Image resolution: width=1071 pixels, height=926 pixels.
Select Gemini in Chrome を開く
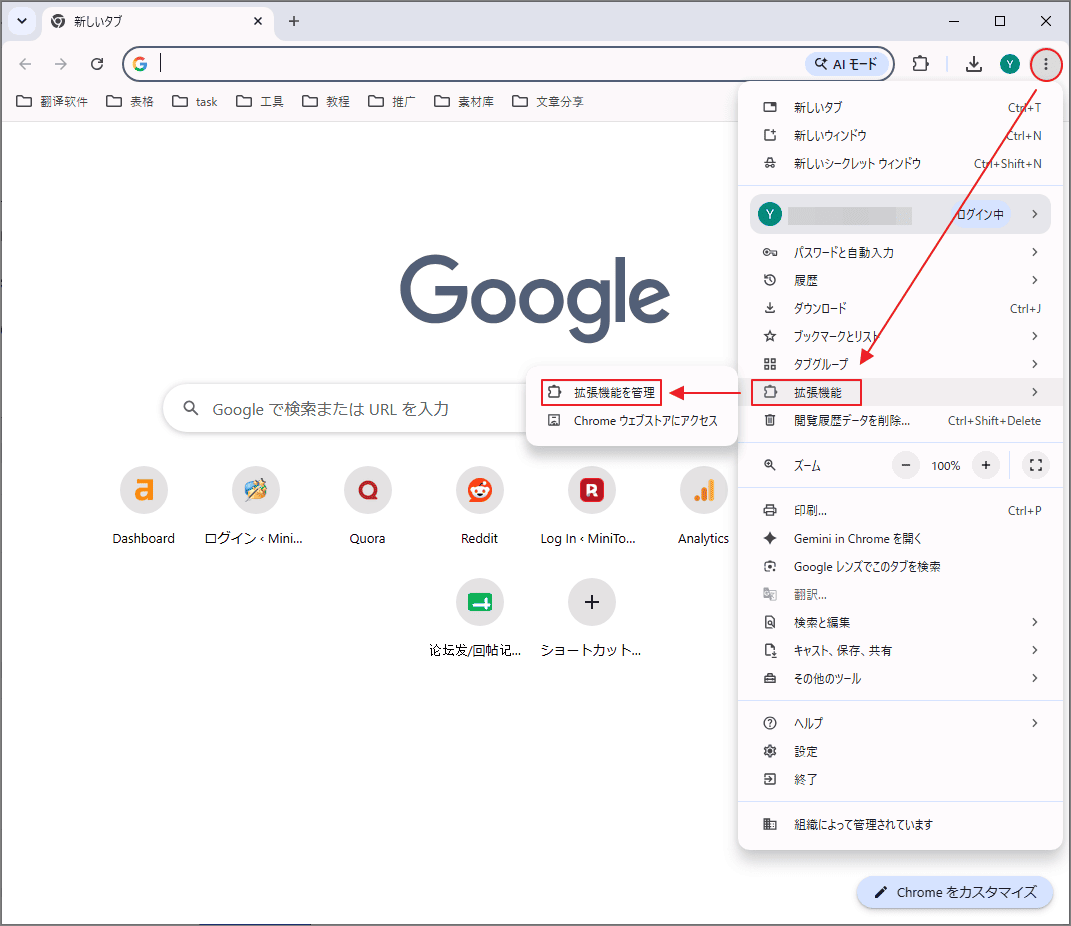[x=901, y=538]
